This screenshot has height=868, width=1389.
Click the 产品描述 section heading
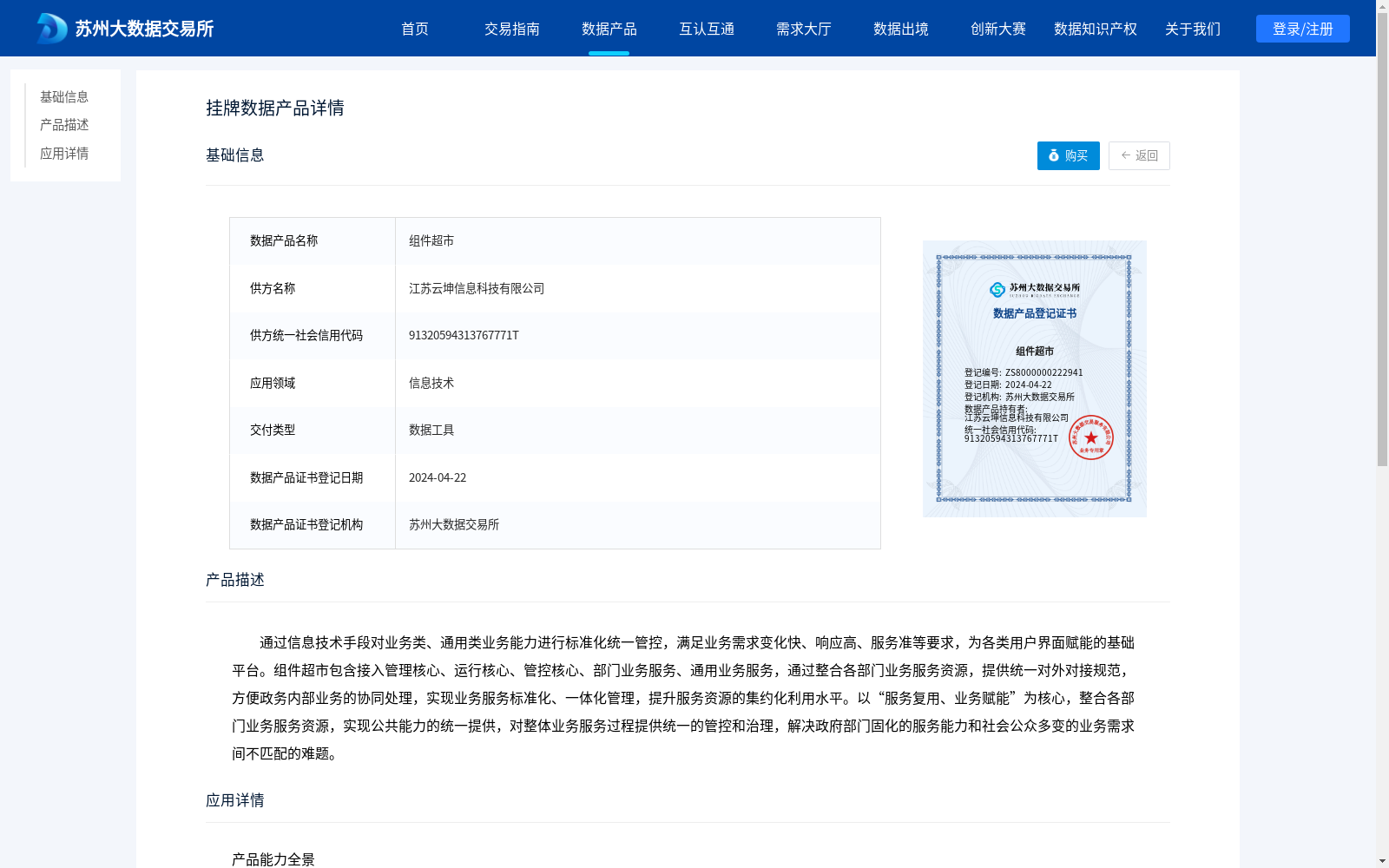click(235, 579)
